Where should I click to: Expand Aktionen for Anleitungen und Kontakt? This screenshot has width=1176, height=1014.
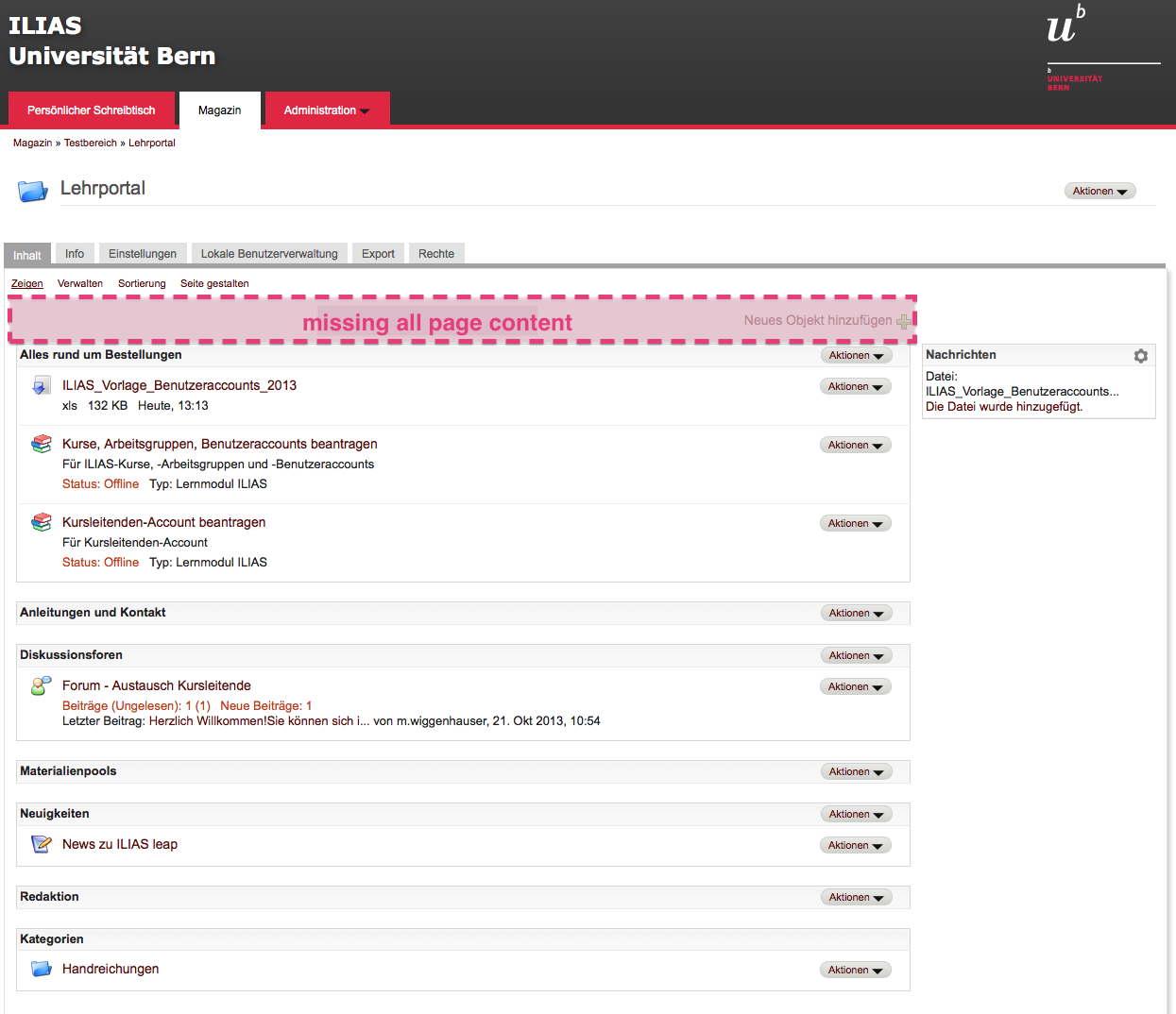click(855, 614)
